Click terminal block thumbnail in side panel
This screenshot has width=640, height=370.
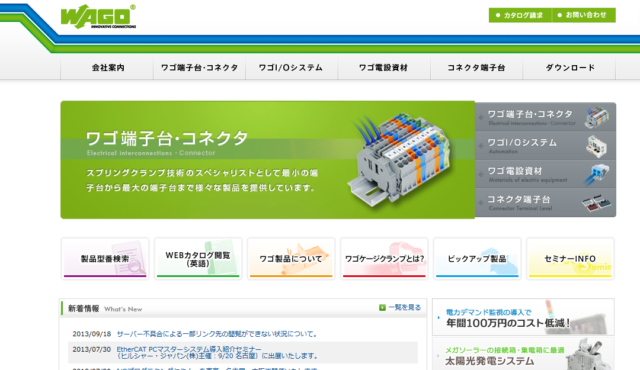coord(597,117)
